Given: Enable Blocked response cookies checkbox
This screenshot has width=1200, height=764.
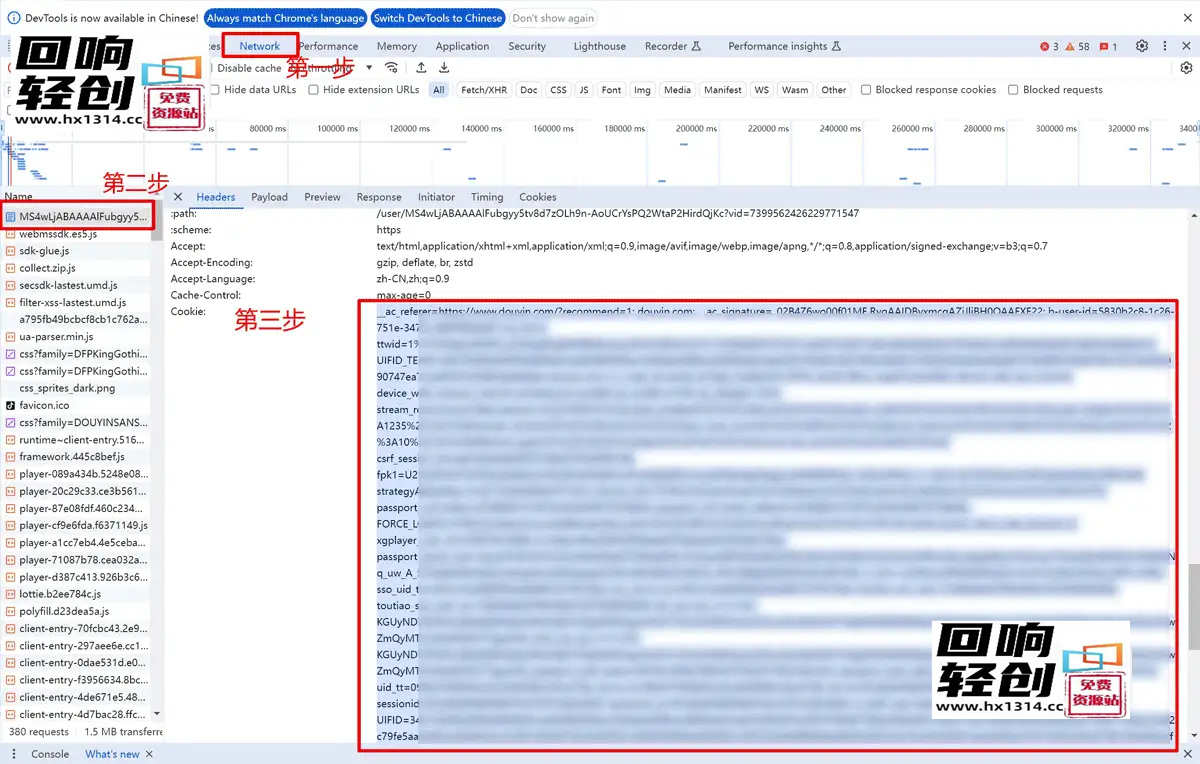Looking at the screenshot, I should (866, 90).
